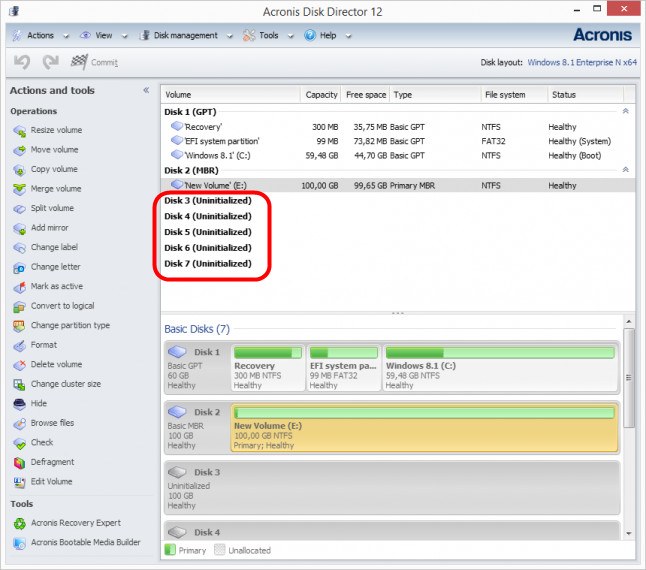
Task: Click the Resize volume text link
Action: (x=56, y=130)
